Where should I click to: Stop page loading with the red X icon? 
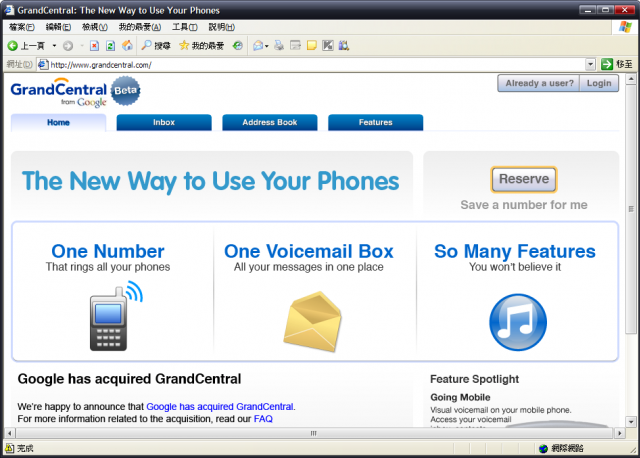tap(94, 46)
